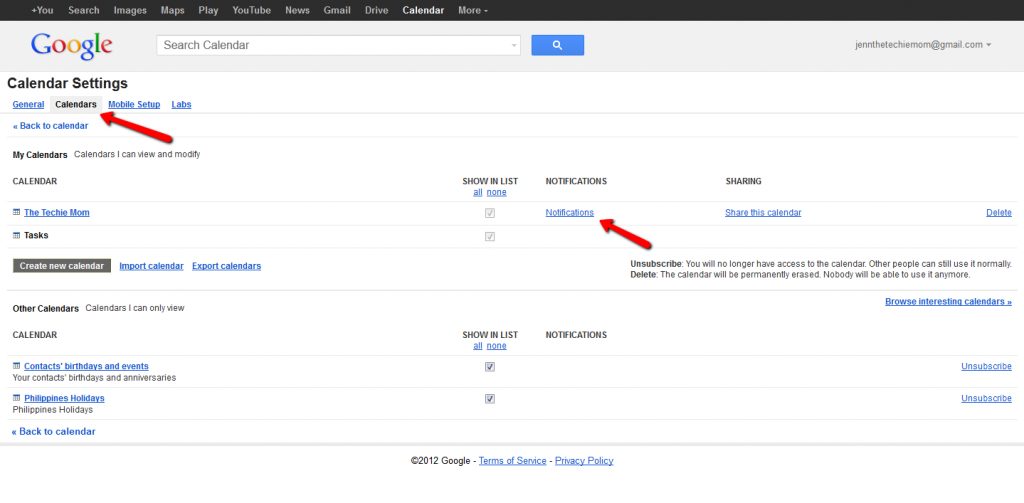Screen dimensions: 1024x503
Task: Toggle Show in list checkbox for Tasks
Action: click(x=490, y=236)
